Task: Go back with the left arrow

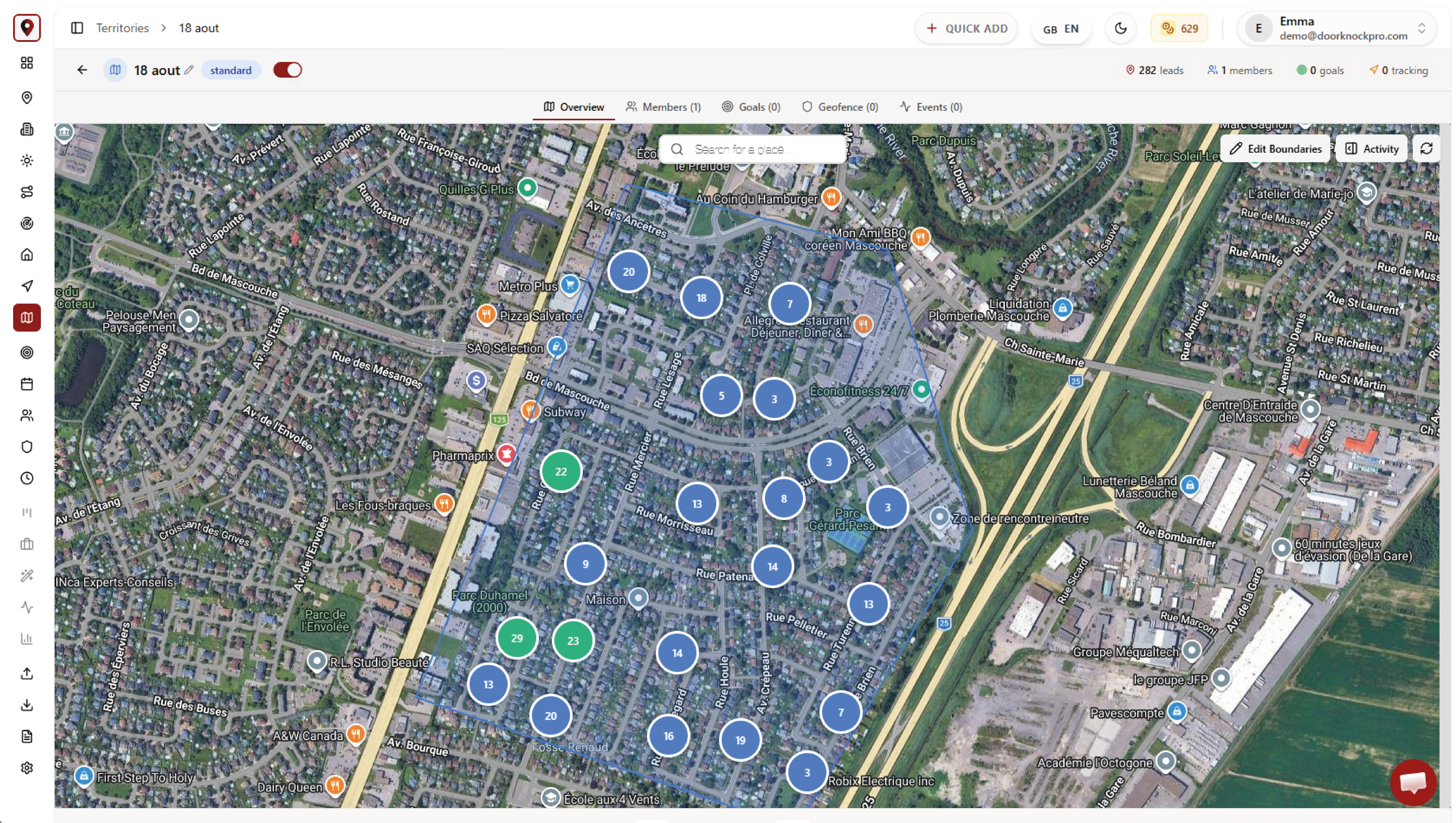Action: click(x=83, y=70)
